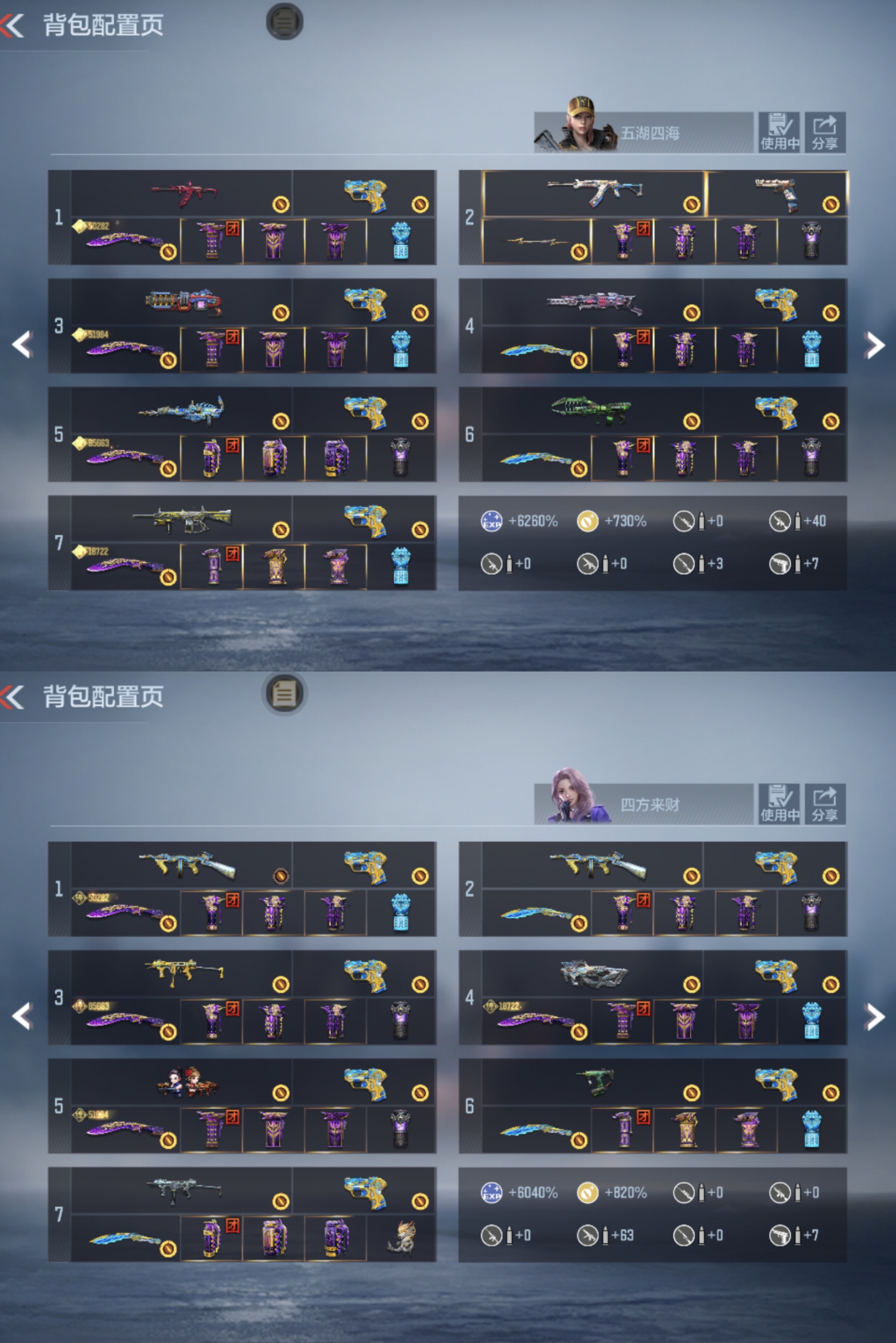Click the back arrow beside lower 背包配置页 title
Image resolution: width=896 pixels, height=1343 pixels.
pos(13,697)
